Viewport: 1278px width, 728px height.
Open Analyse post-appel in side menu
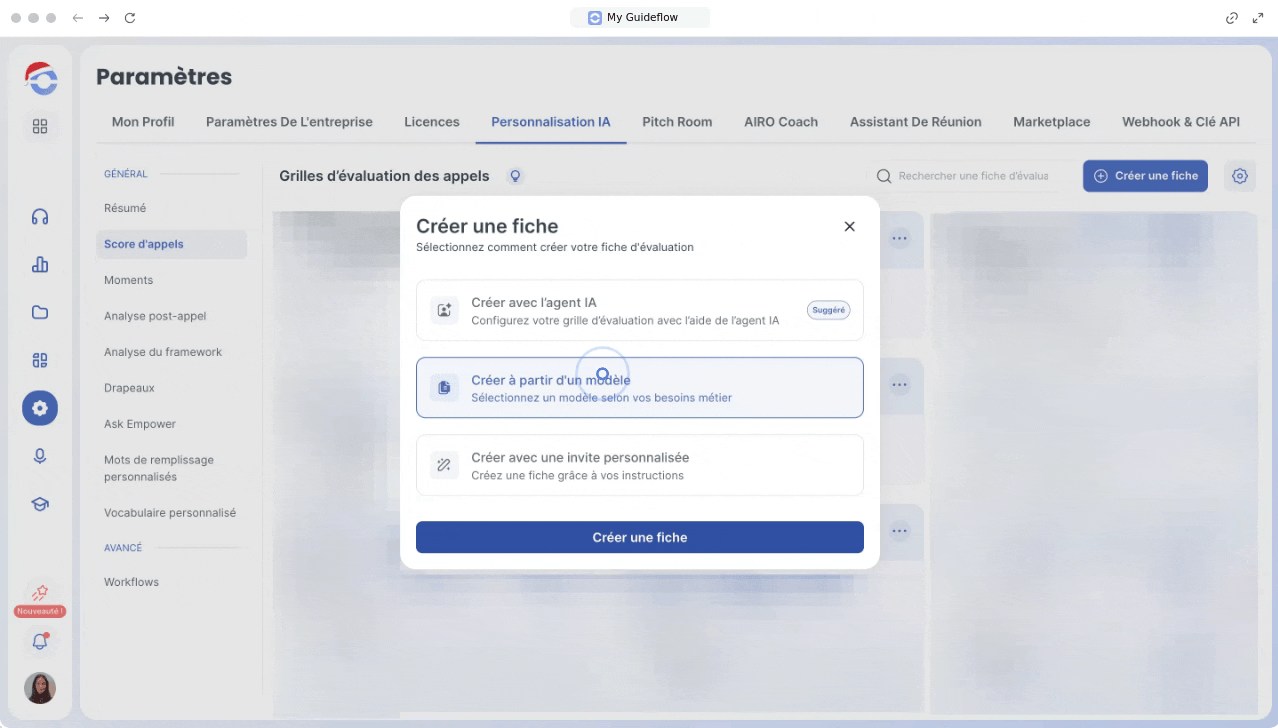pos(155,316)
